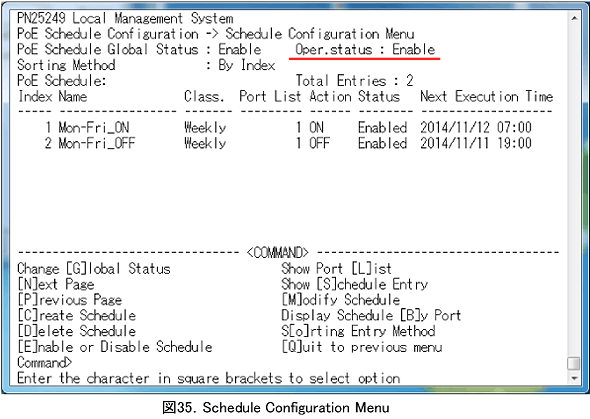Select the Show [S]chedule Entry command
The width and height of the screenshot is (590, 419).
point(354,285)
